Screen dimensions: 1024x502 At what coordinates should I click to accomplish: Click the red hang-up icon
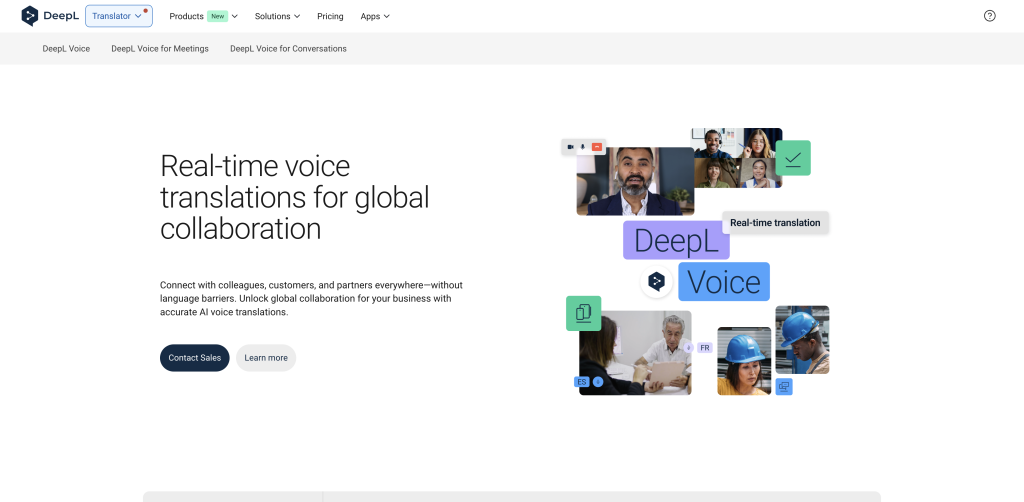pos(596,147)
